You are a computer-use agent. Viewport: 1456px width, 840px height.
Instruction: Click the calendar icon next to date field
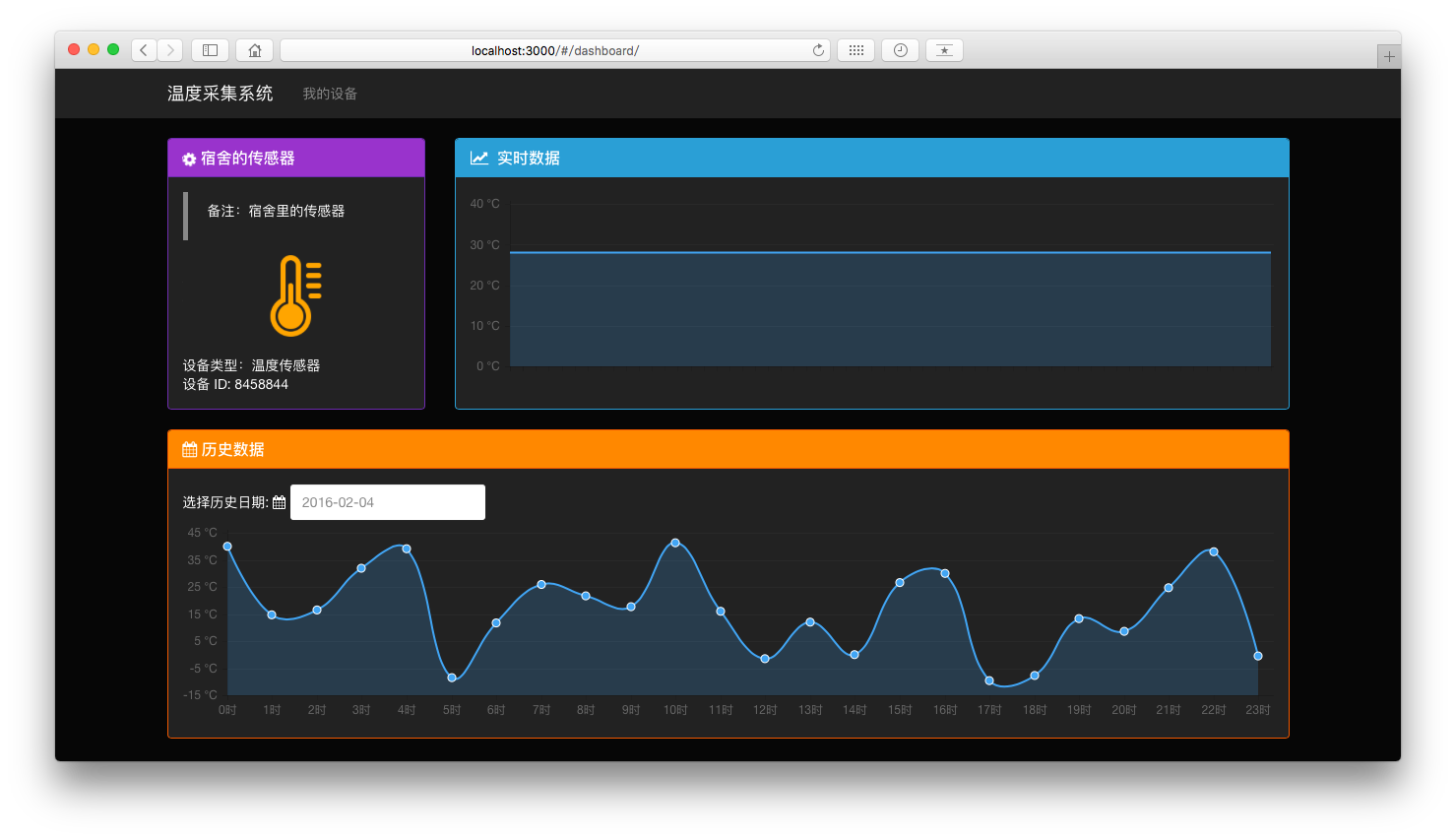(x=279, y=502)
